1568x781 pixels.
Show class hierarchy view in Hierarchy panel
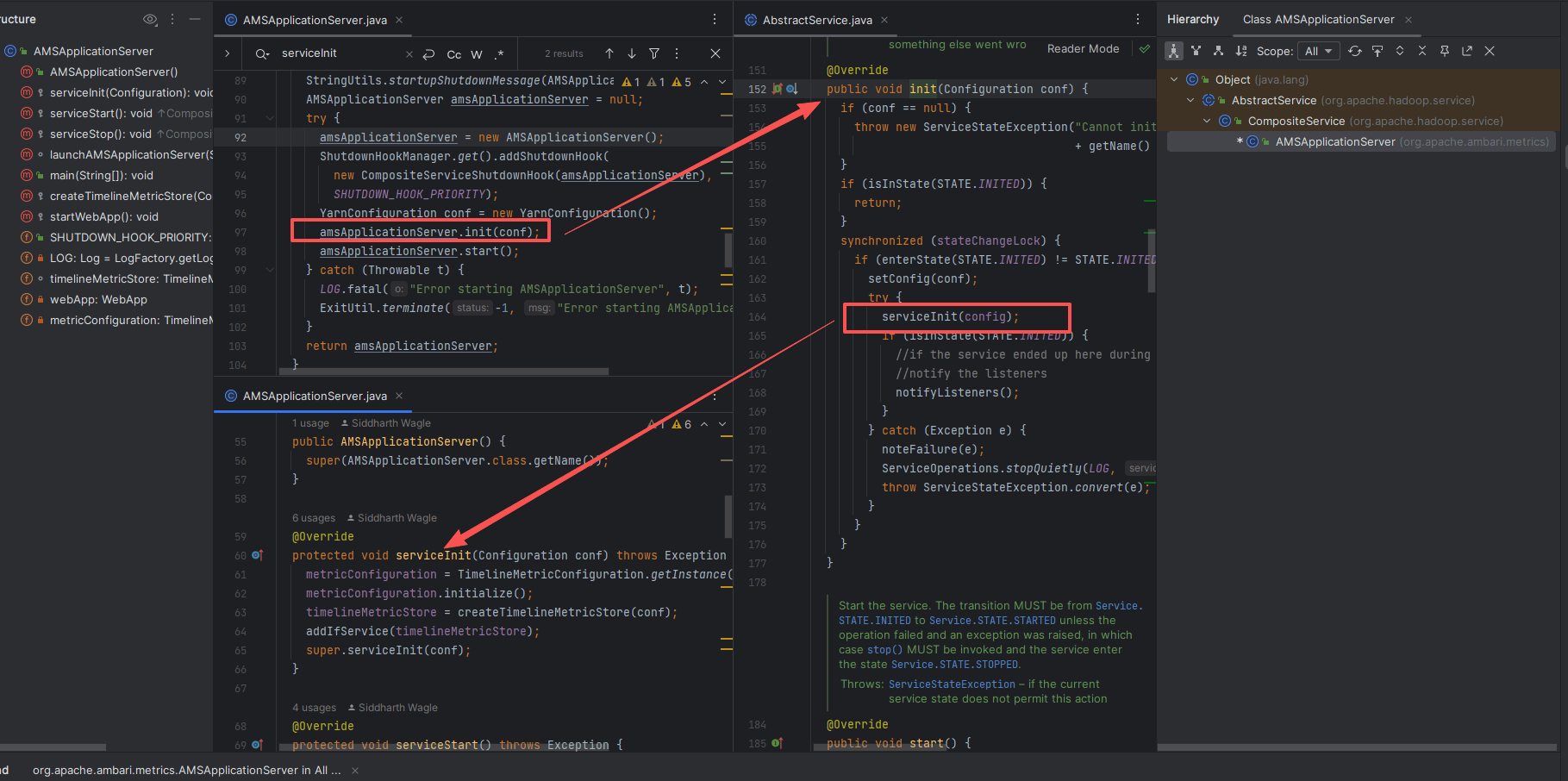(x=1173, y=51)
